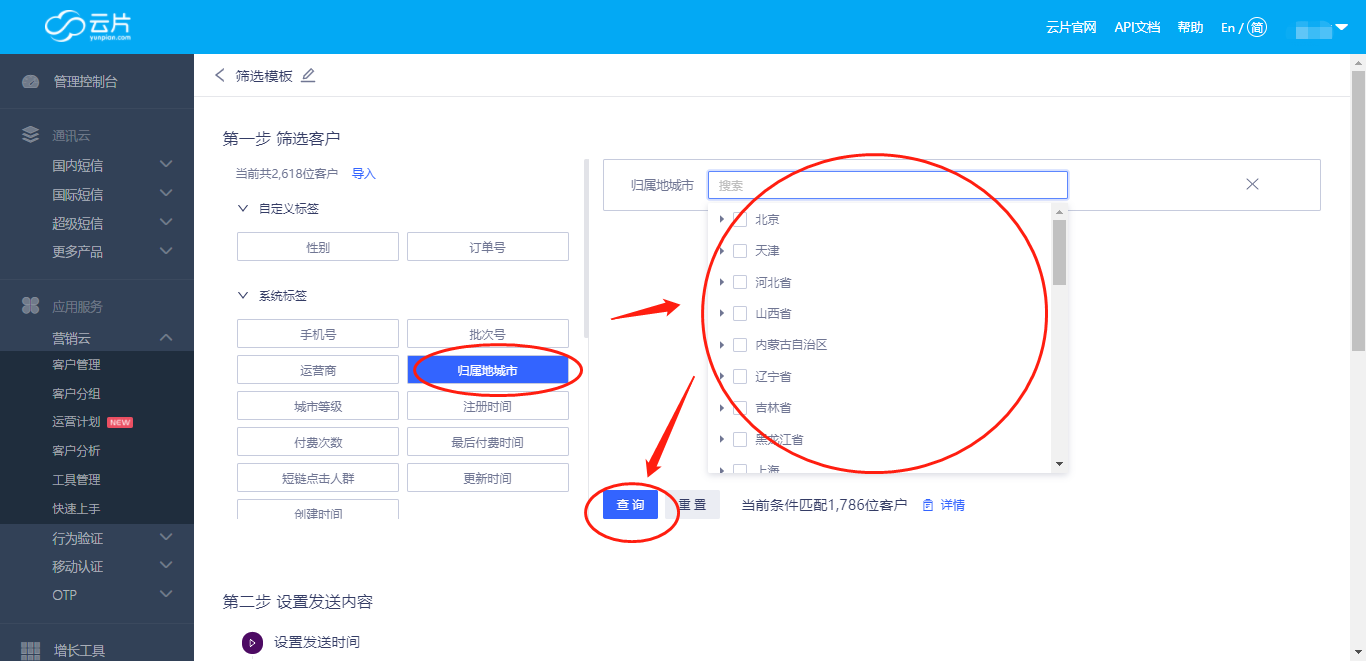Click the page vertical scrollbar
Screen dimensions: 1366x661
[x=1358, y=211]
